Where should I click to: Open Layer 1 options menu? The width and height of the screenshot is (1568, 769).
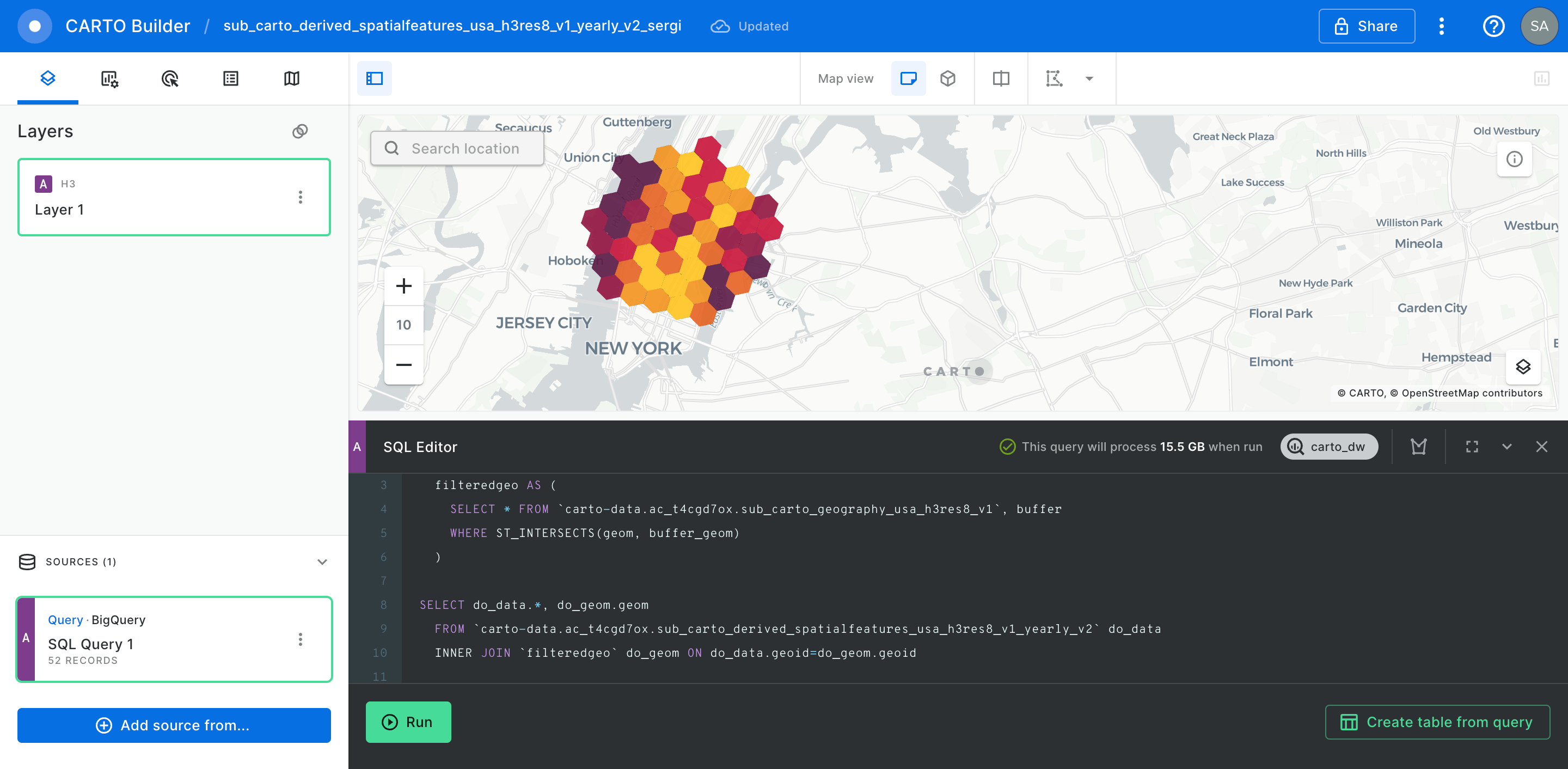pyautogui.click(x=300, y=197)
